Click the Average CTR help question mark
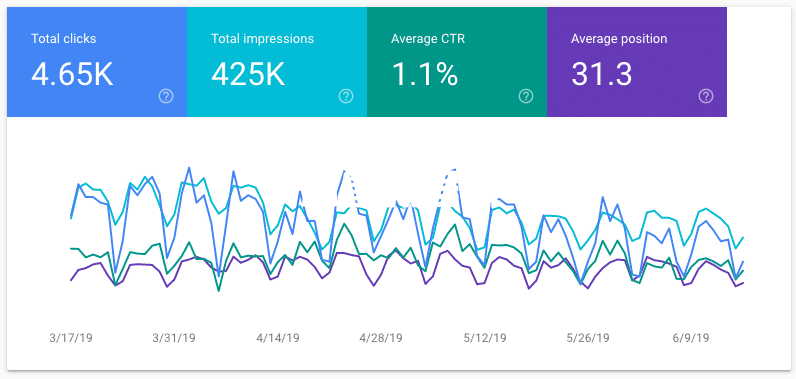Image resolution: width=796 pixels, height=379 pixels. coord(526,96)
